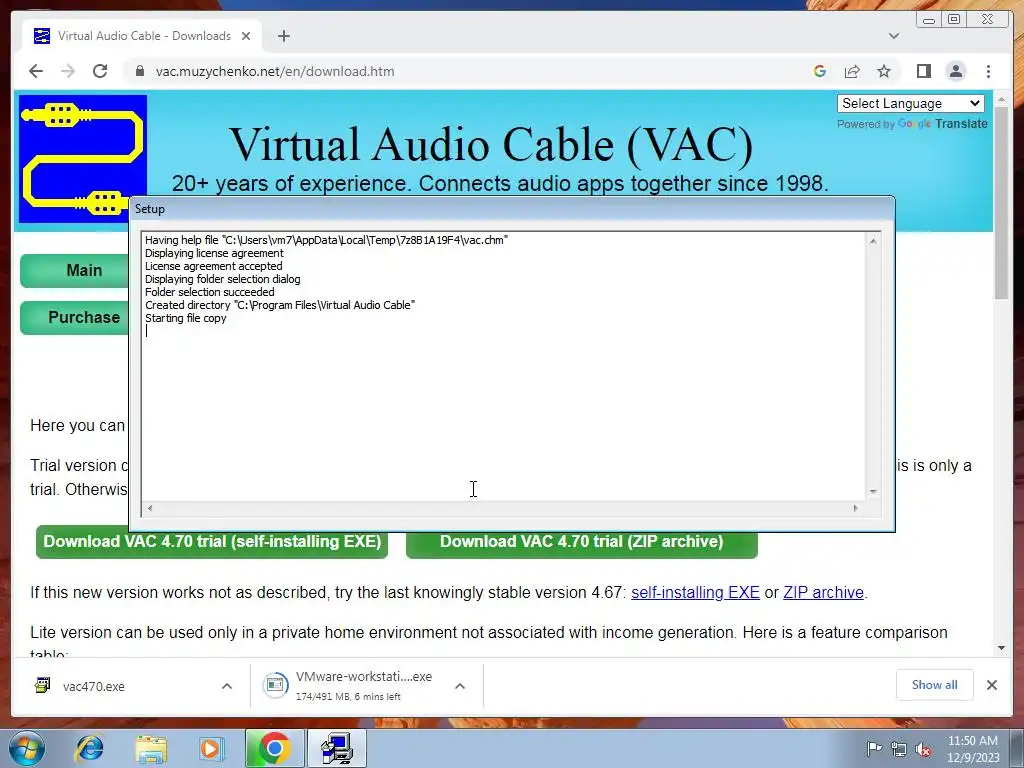This screenshot has height=768, width=1024.
Task: Click the 'License agreement accepted' log line
Action: click(214, 266)
